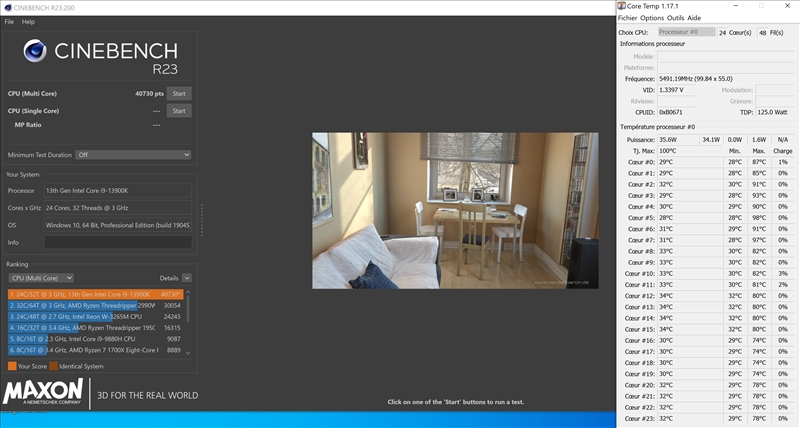The height and width of the screenshot is (428, 800).
Task: Click the CPUID value 0xB0671
Action: [677, 112]
